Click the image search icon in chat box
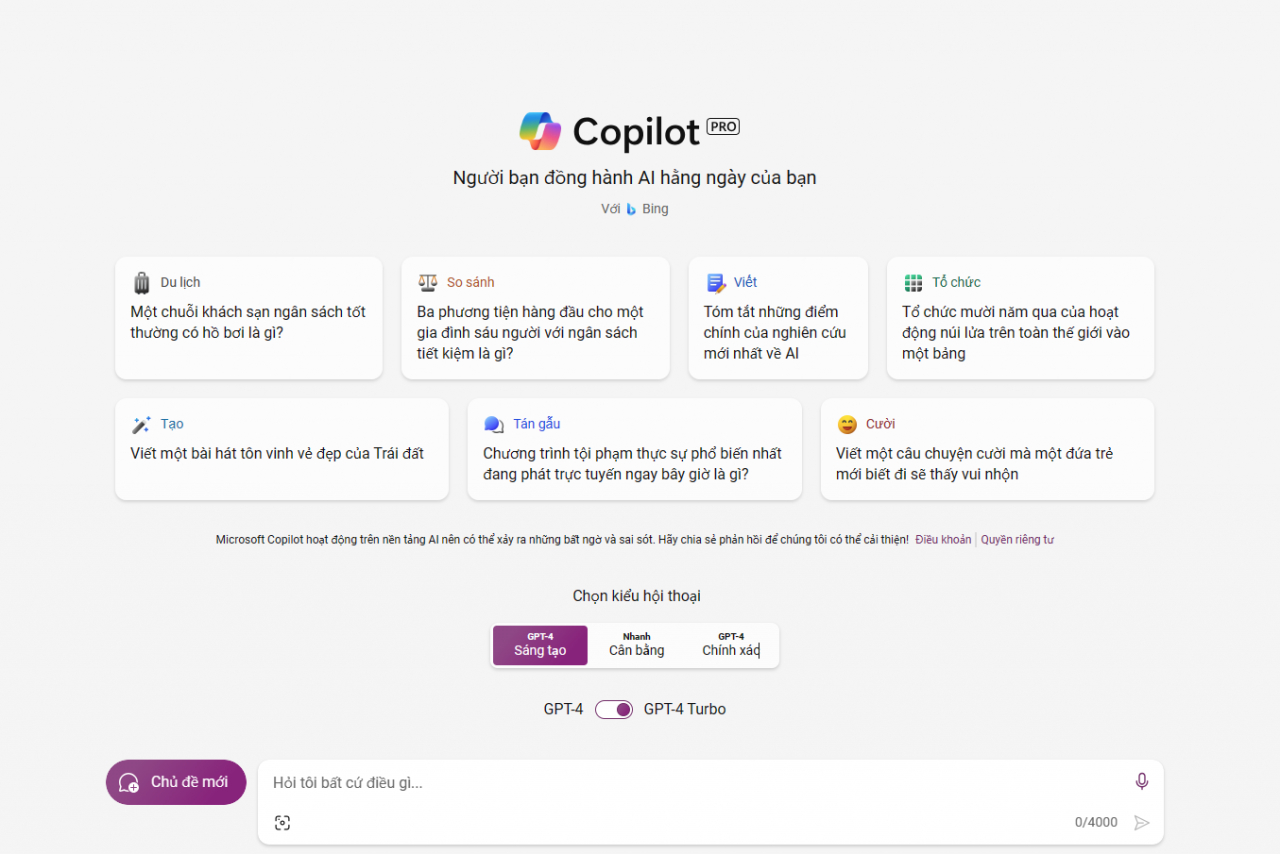Image resolution: width=1280 pixels, height=854 pixels. tap(282, 822)
